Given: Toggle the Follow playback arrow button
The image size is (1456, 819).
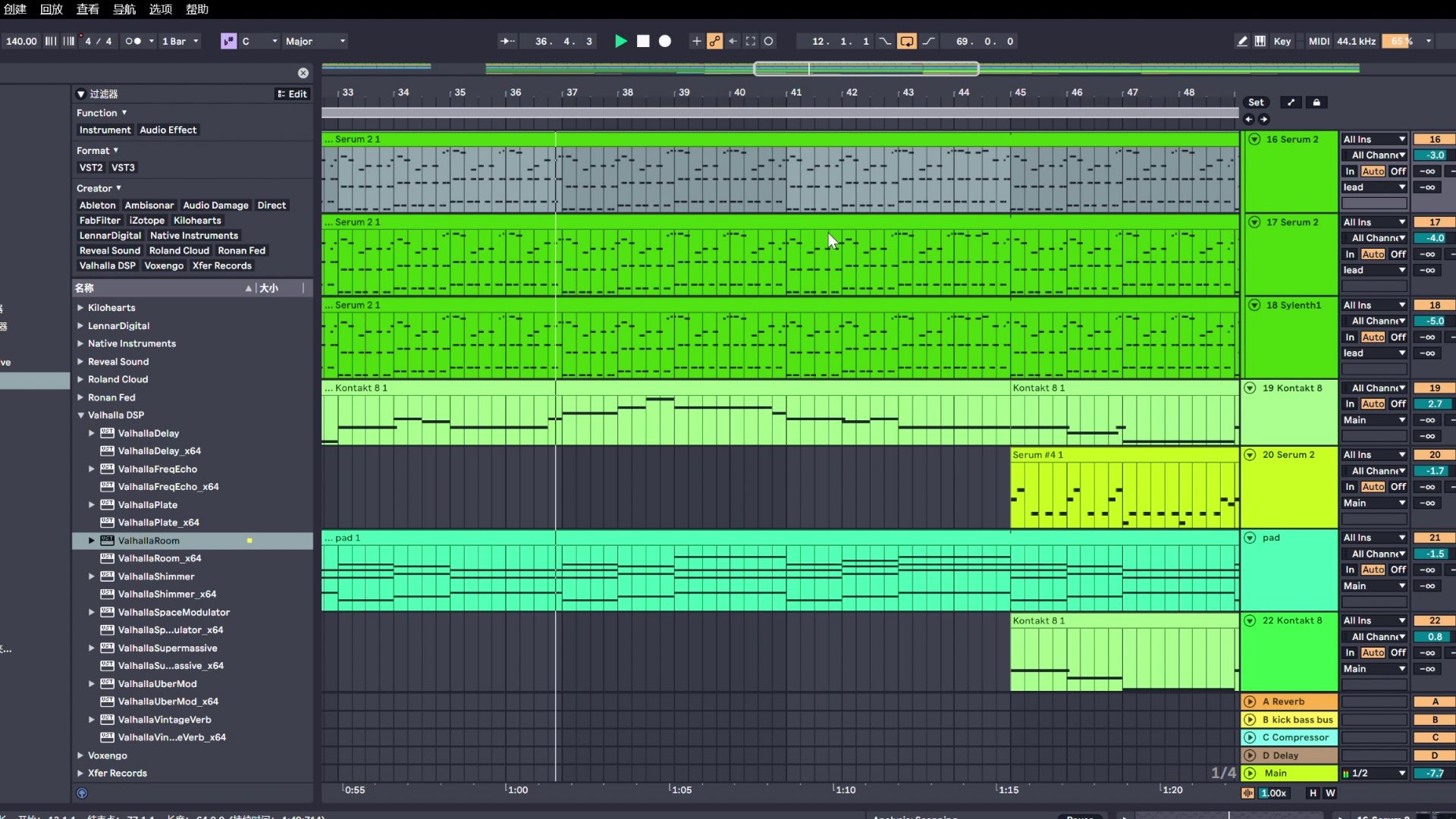Looking at the screenshot, I should [507, 41].
